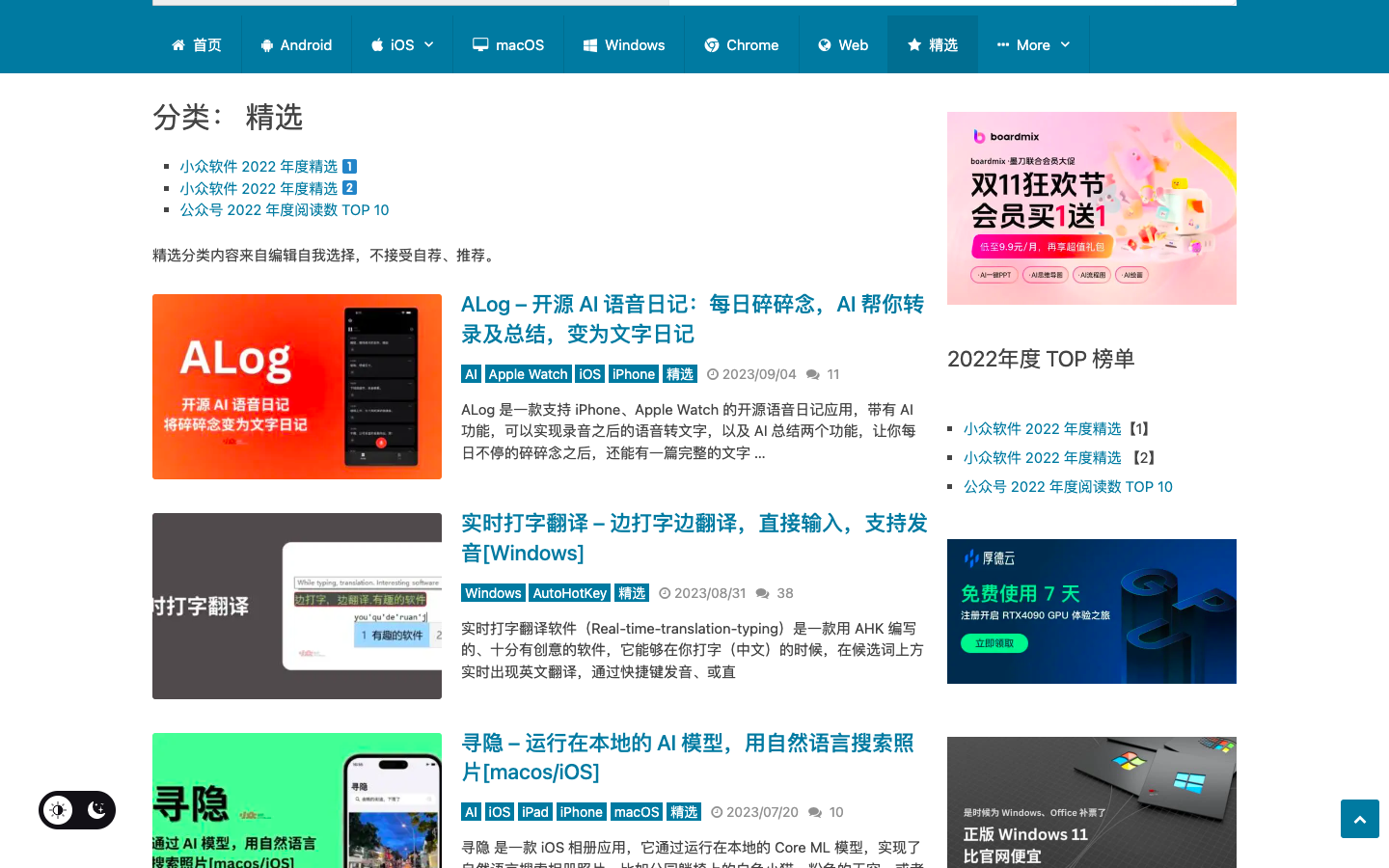Open the macOS category in navigation
The height and width of the screenshot is (868, 1389).
click(508, 45)
